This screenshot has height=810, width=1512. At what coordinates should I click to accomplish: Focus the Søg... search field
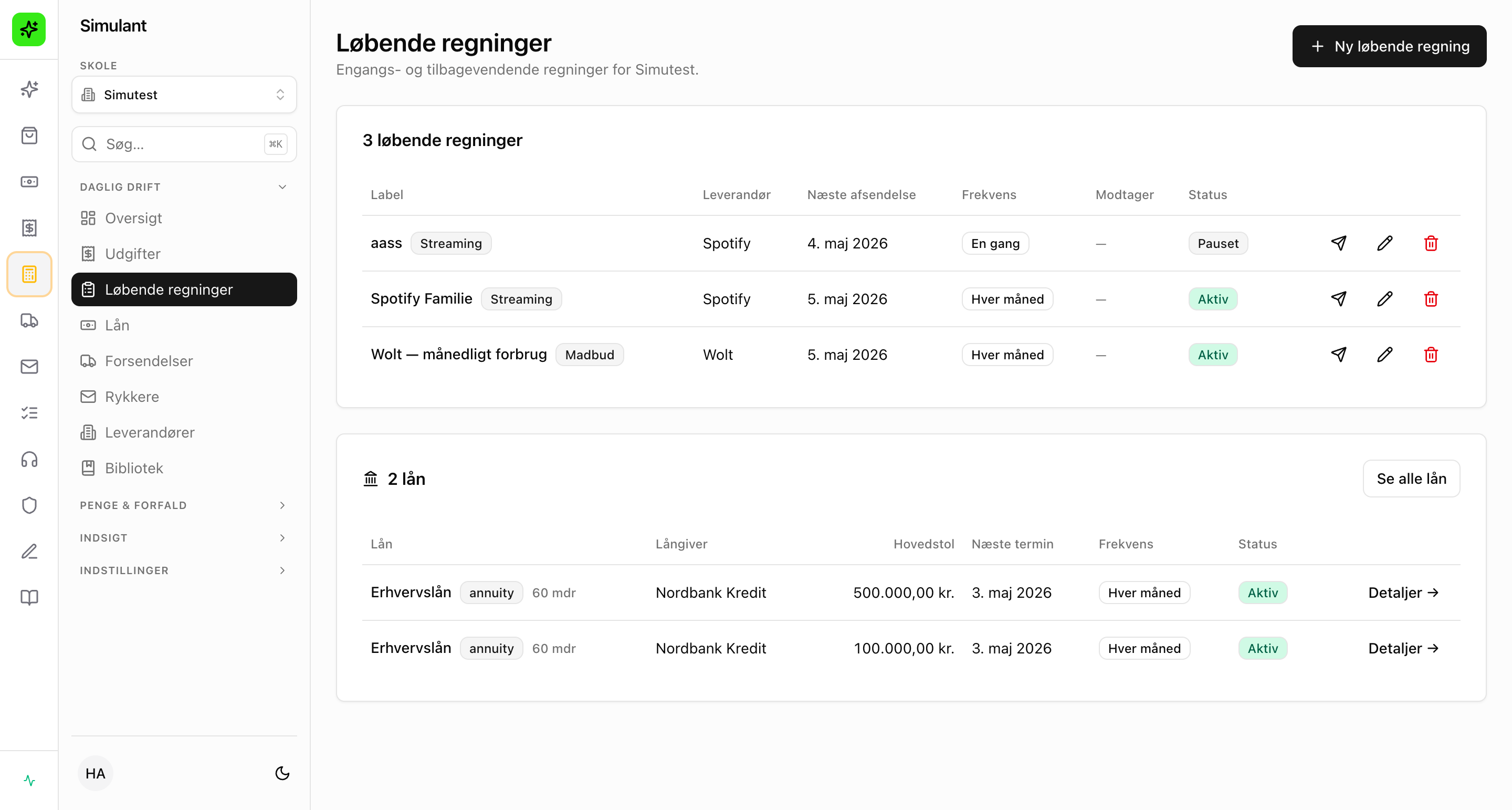pyautogui.click(x=184, y=144)
